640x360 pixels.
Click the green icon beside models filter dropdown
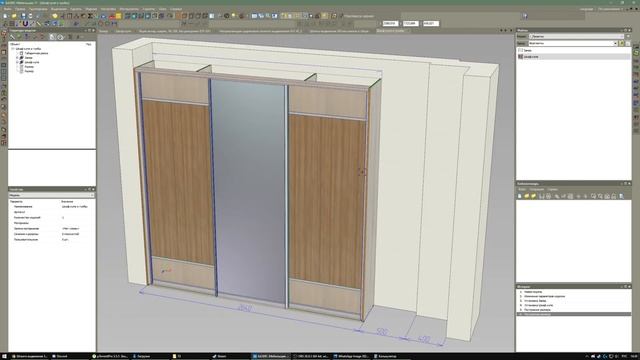click(621, 43)
